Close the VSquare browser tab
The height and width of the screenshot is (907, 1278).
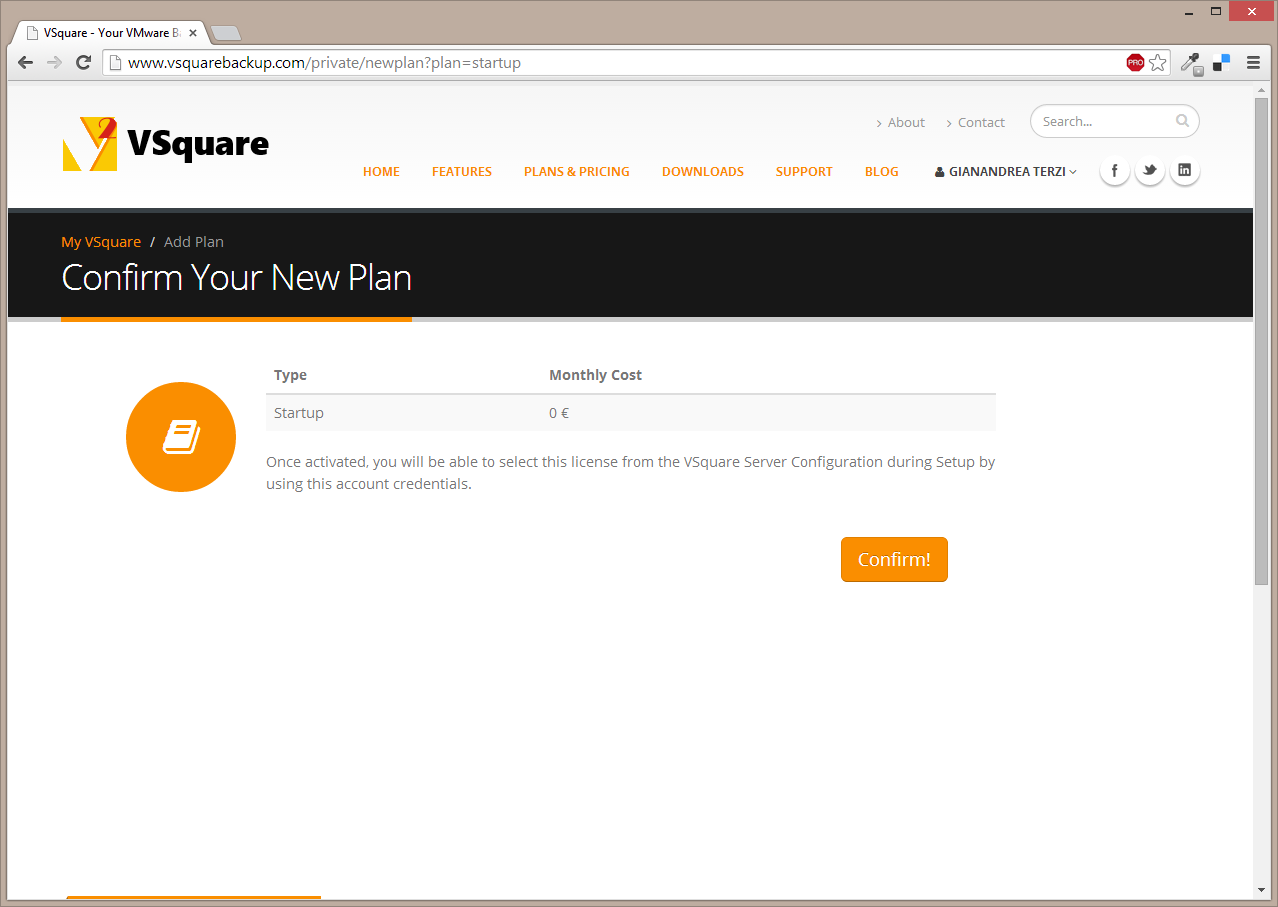[x=193, y=33]
